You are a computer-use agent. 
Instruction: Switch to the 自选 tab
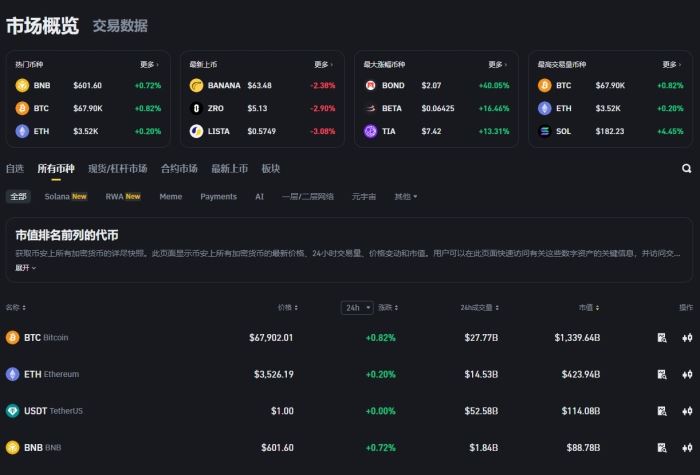pos(14,169)
